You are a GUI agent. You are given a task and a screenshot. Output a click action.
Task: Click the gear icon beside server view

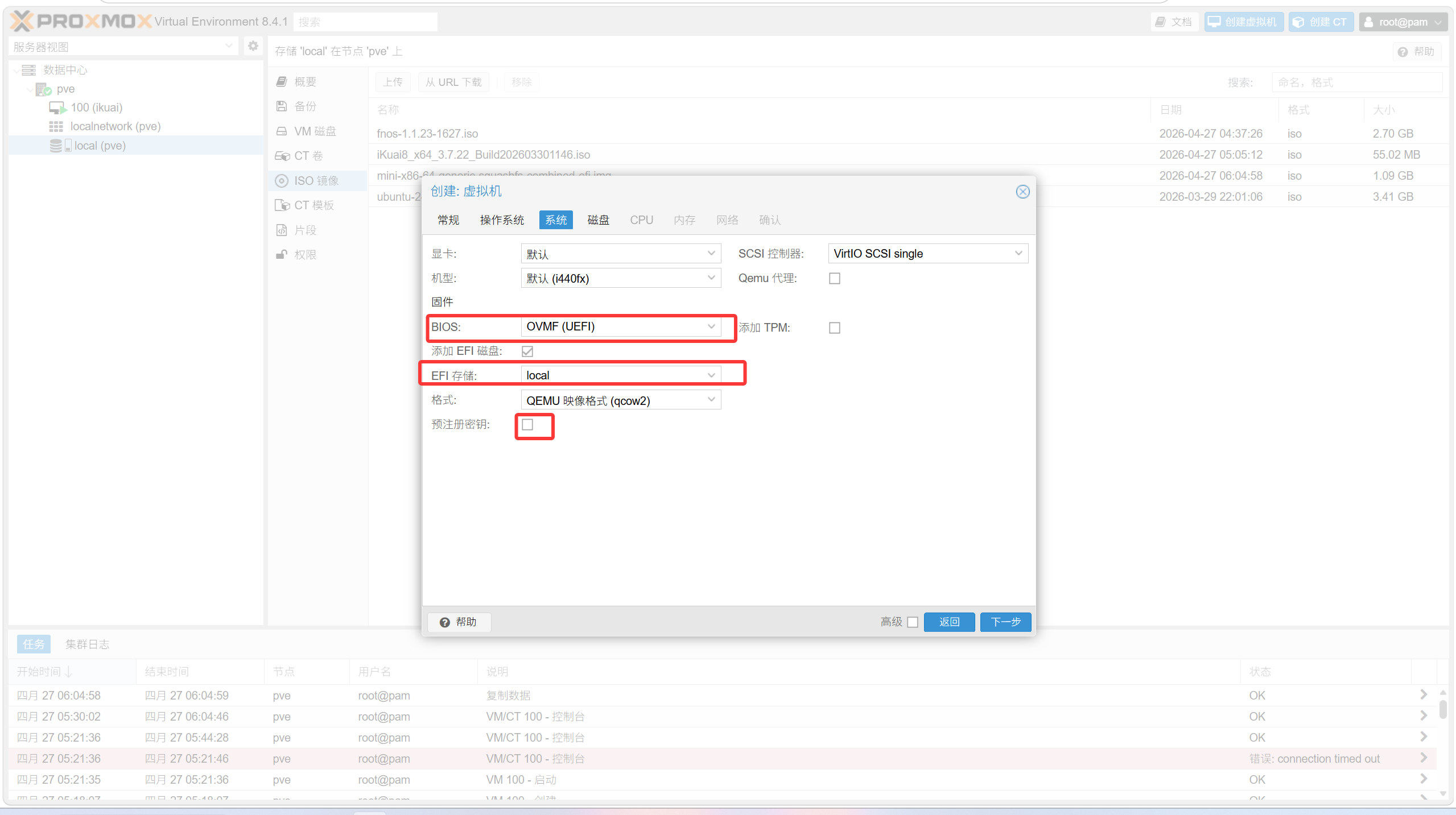(253, 46)
